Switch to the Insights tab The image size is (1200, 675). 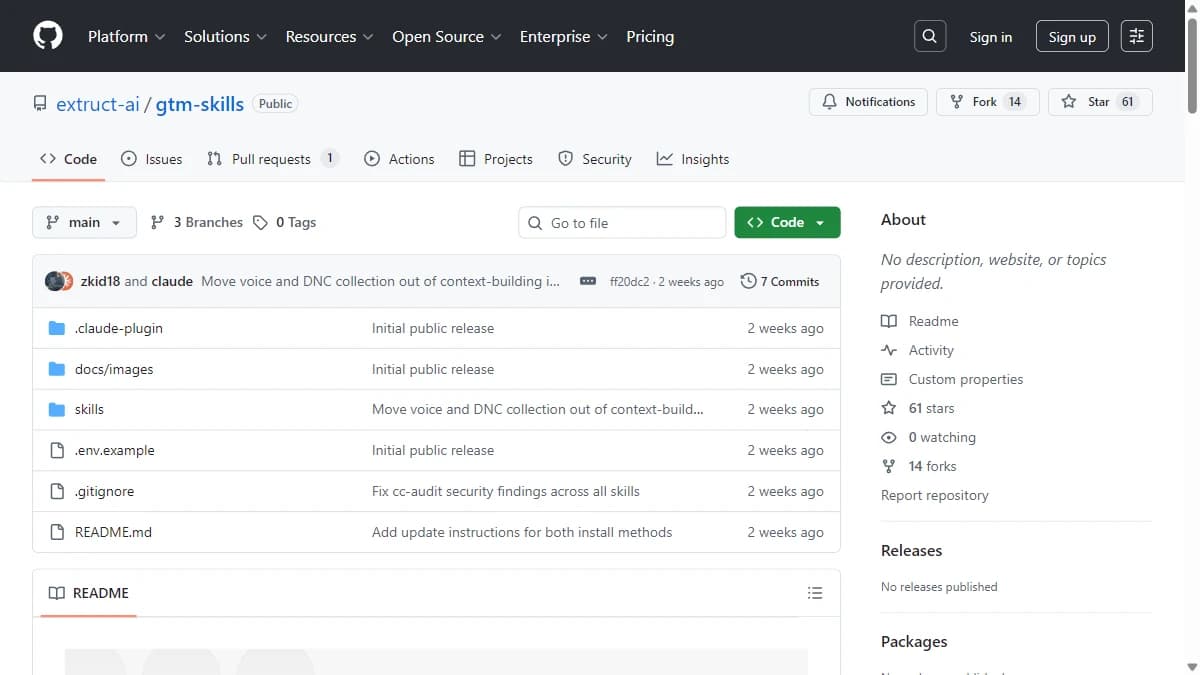point(693,159)
